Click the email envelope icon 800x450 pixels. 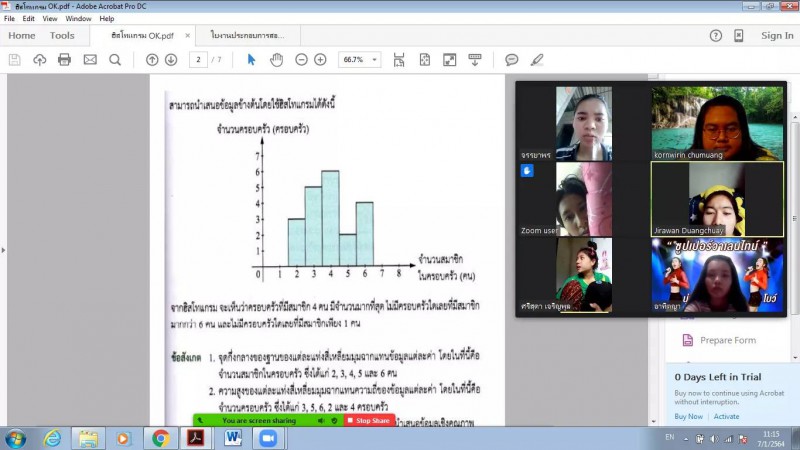(x=90, y=60)
